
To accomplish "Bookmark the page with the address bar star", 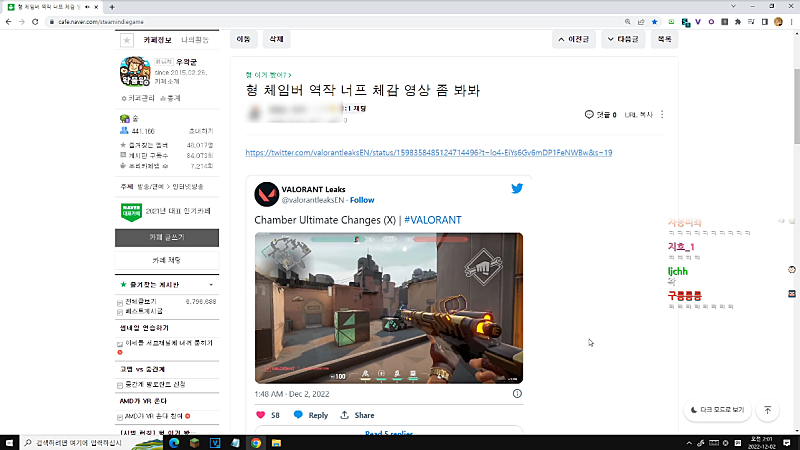I will (x=654, y=19).
